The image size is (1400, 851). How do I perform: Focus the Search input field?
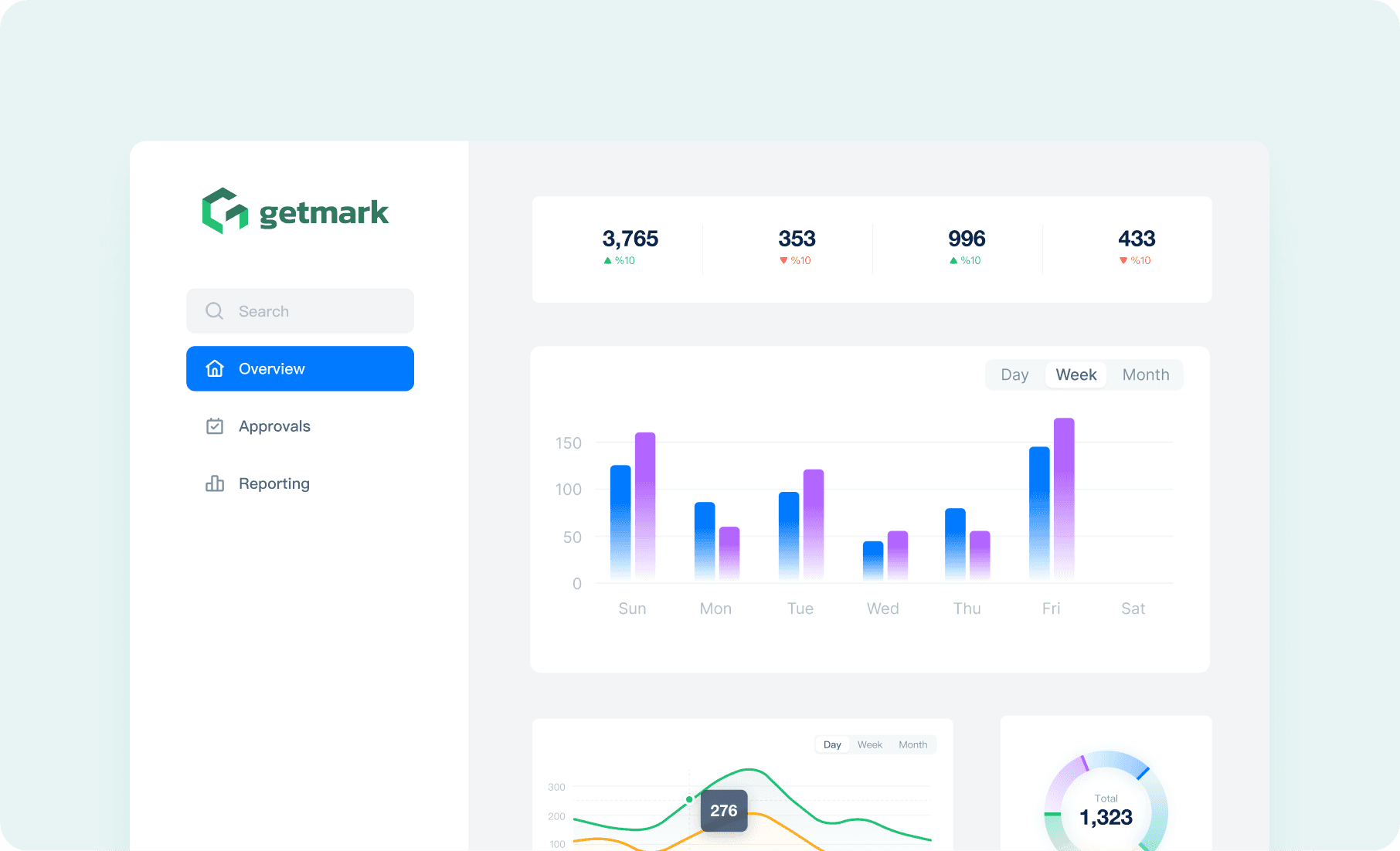point(300,311)
